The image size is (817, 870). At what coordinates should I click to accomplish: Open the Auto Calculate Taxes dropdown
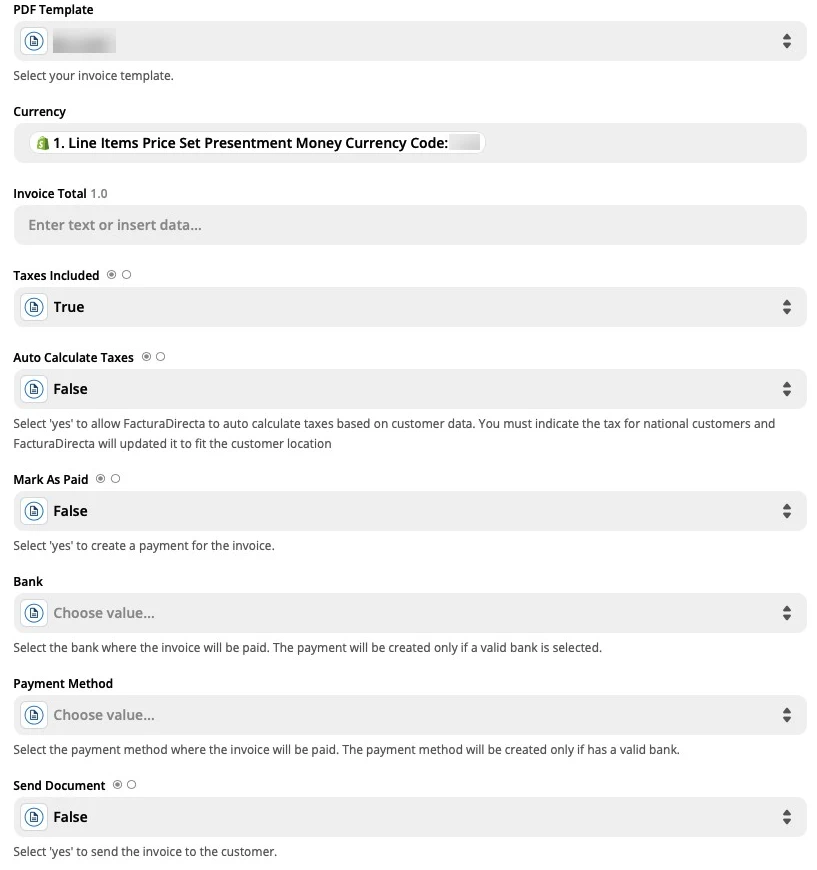point(786,389)
